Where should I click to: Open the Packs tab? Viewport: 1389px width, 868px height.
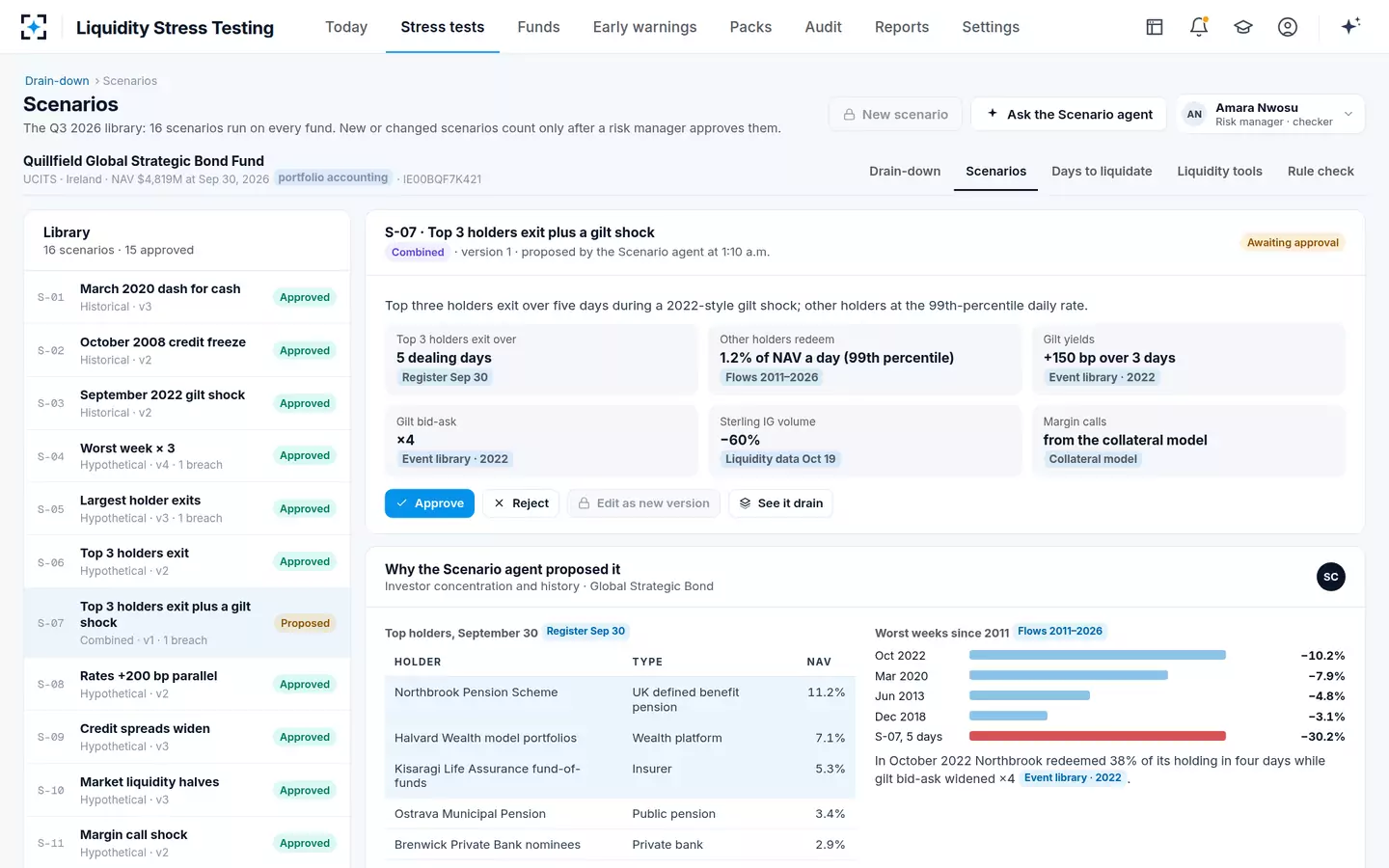coord(750,27)
